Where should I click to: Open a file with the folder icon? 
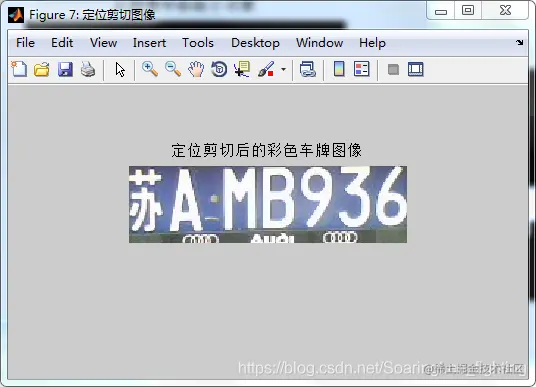[42, 69]
